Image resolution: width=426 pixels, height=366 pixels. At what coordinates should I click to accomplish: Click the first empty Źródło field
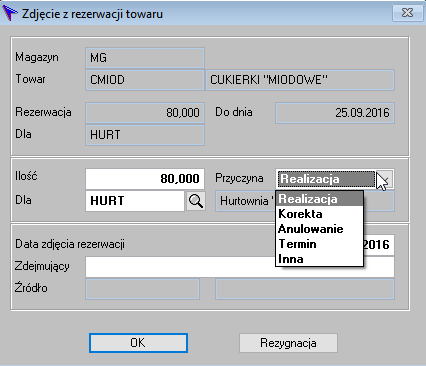click(143, 289)
